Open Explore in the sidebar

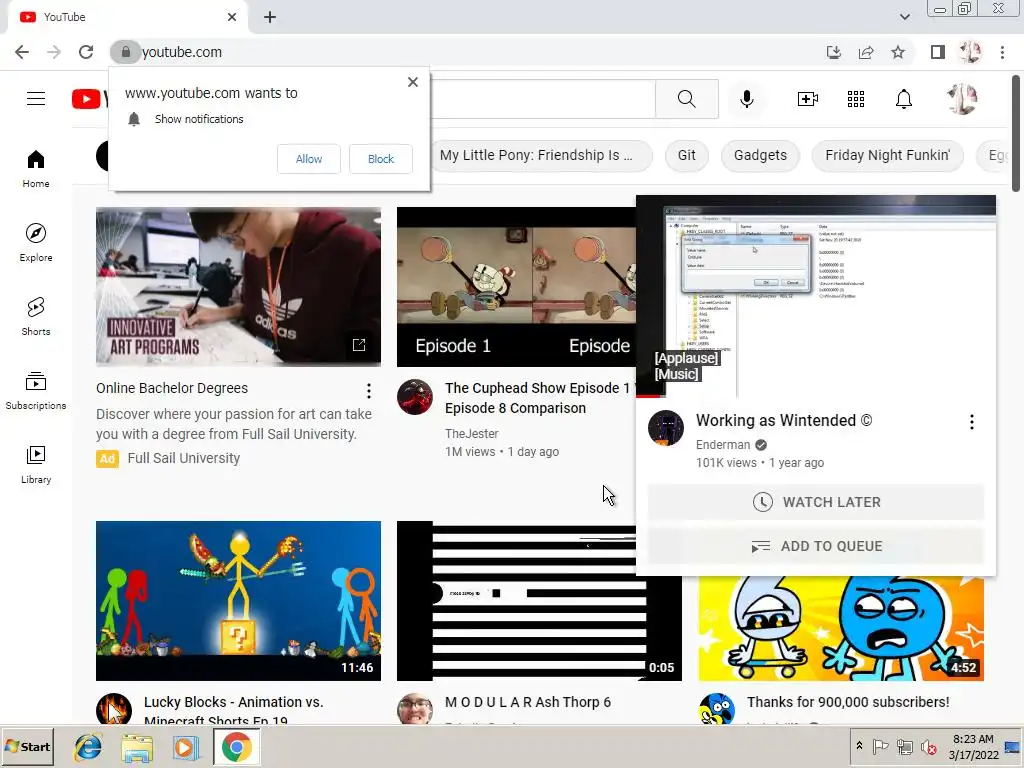point(36,242)
